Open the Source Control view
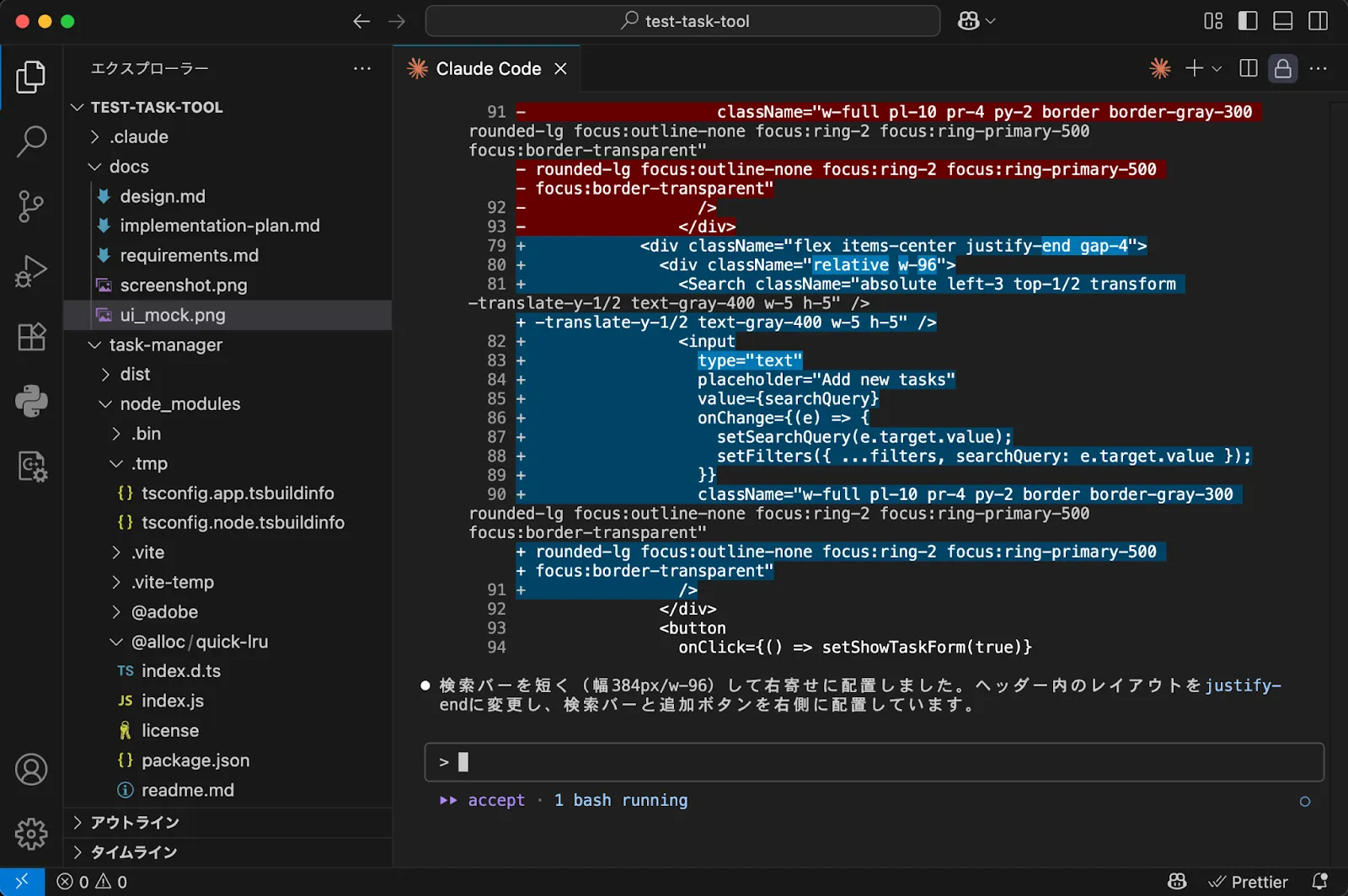The width and height of the screenshot is (1348, 896). 31,206
